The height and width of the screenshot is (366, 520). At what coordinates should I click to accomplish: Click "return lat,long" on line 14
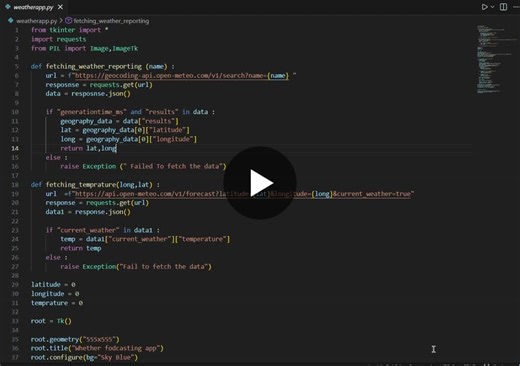(88, 148)
